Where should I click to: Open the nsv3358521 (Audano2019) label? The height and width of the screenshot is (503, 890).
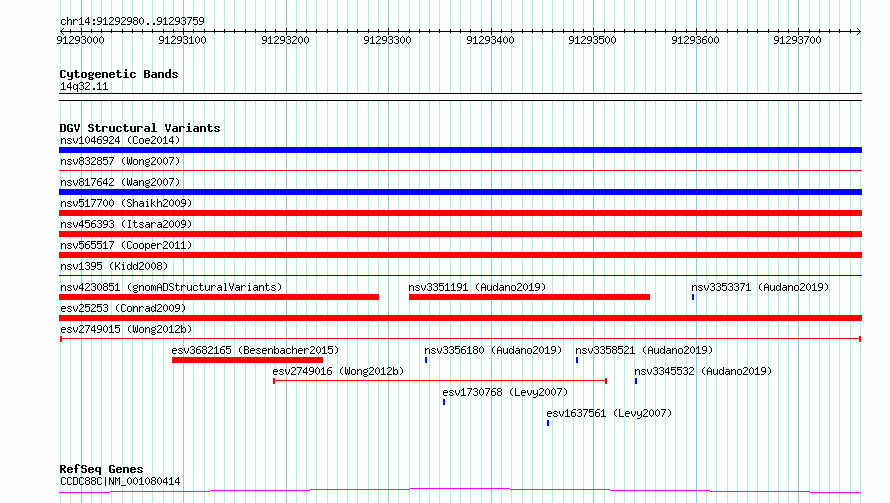coord(644,350)
